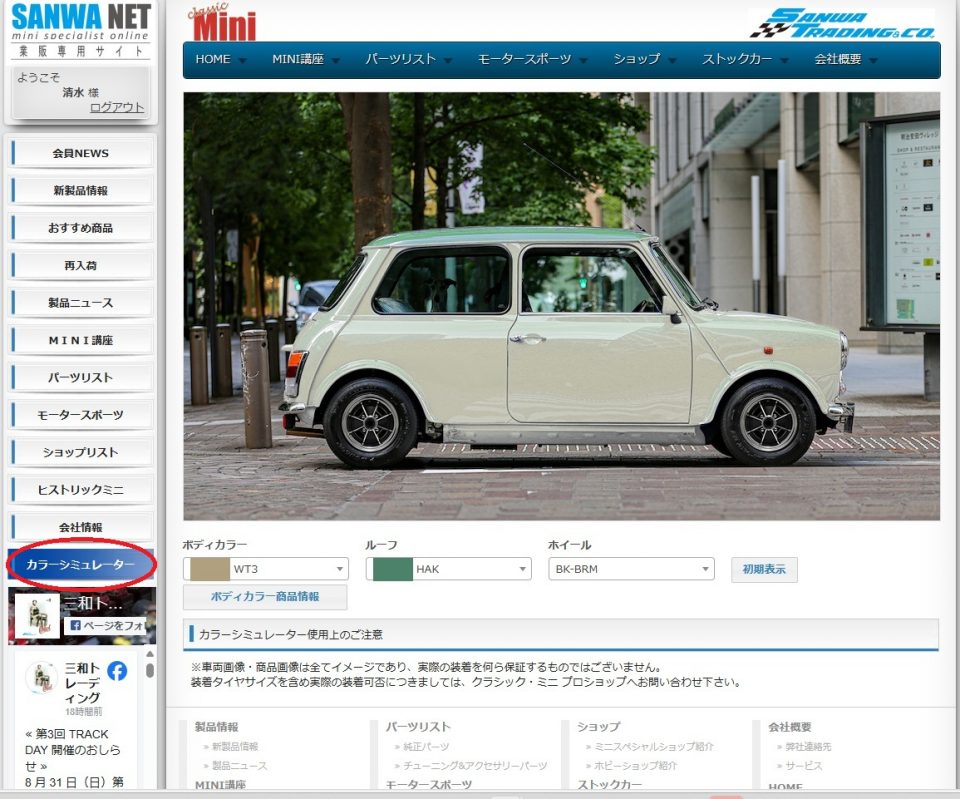
Task: Open 会社概要 in the top navigation
Action: click(838, 59)
